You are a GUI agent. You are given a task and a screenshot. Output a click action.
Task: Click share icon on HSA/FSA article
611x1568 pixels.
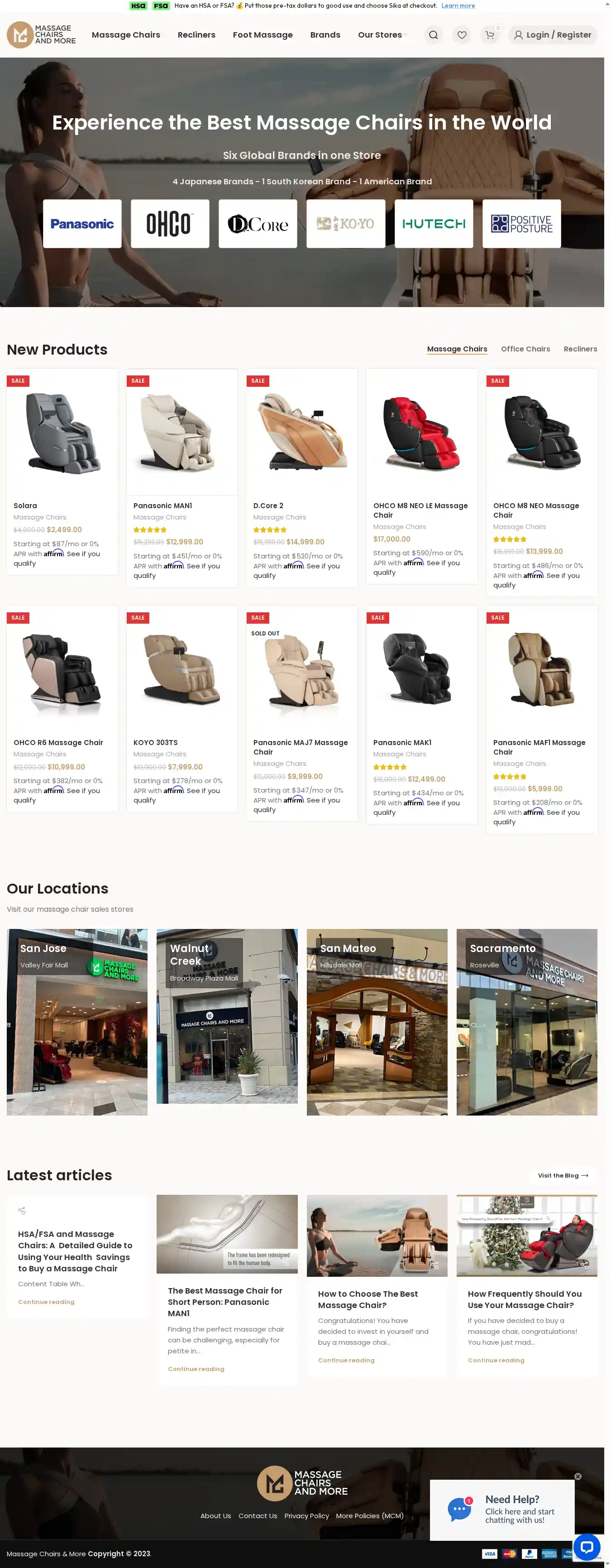[22, 1210]
